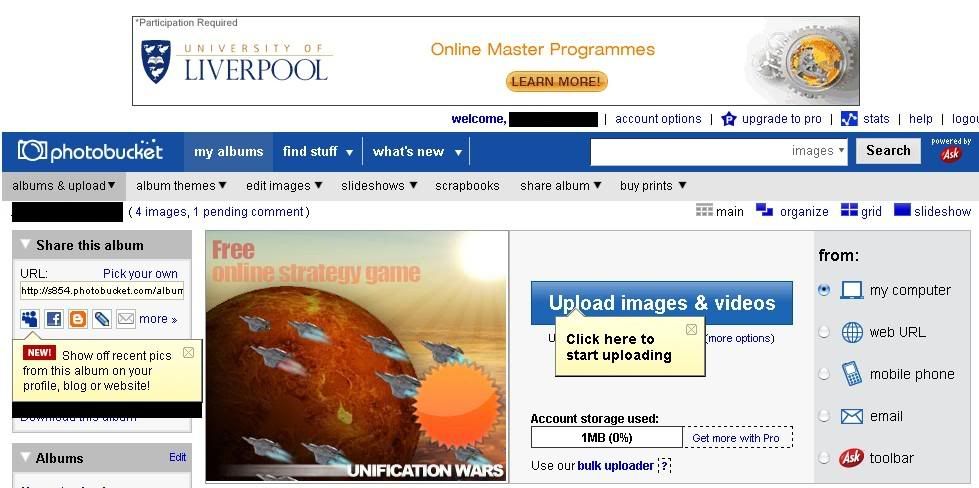979x488 pixels.
Task: Click the mobile phone icon
Action: click(852, 374)
